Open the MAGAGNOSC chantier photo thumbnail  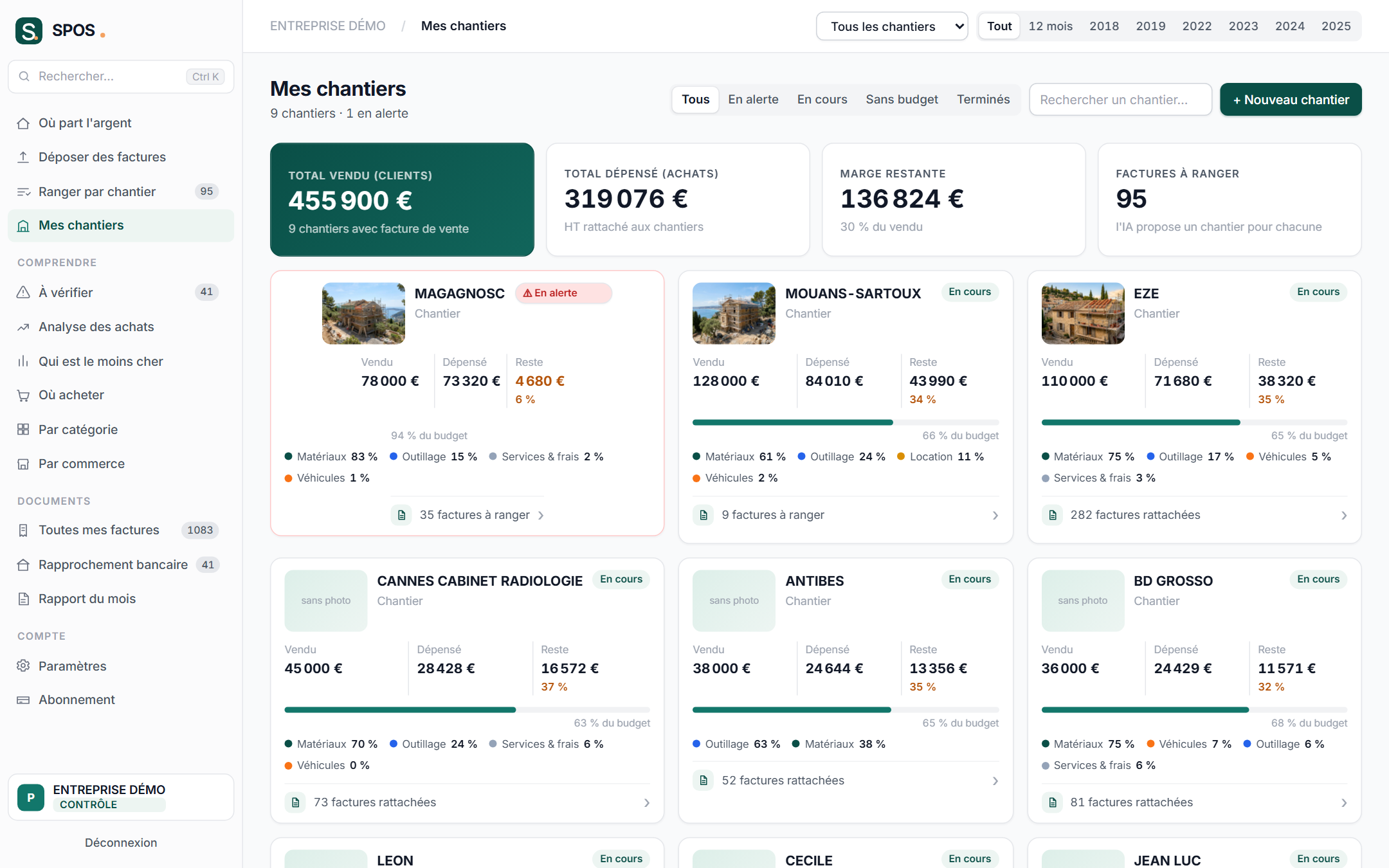[363, 314]
